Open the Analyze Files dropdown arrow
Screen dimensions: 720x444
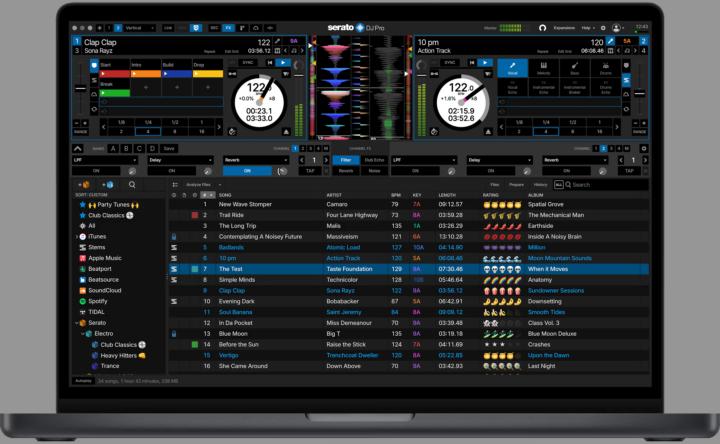coord(219,185)
